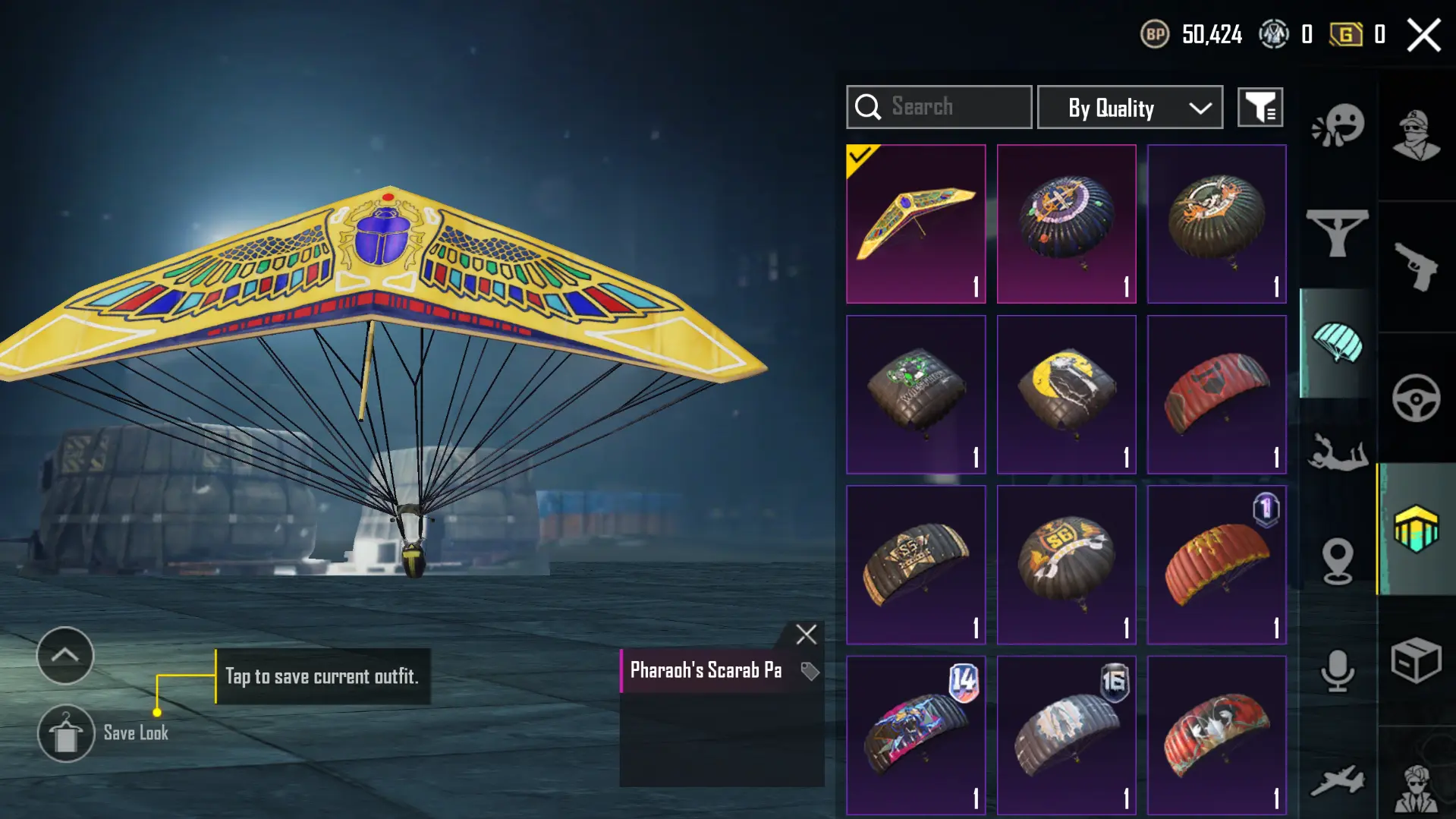Expand the By Quality sort dropdown
Viewport: 1456px width, 819px height.
(x=1130, y=108)
